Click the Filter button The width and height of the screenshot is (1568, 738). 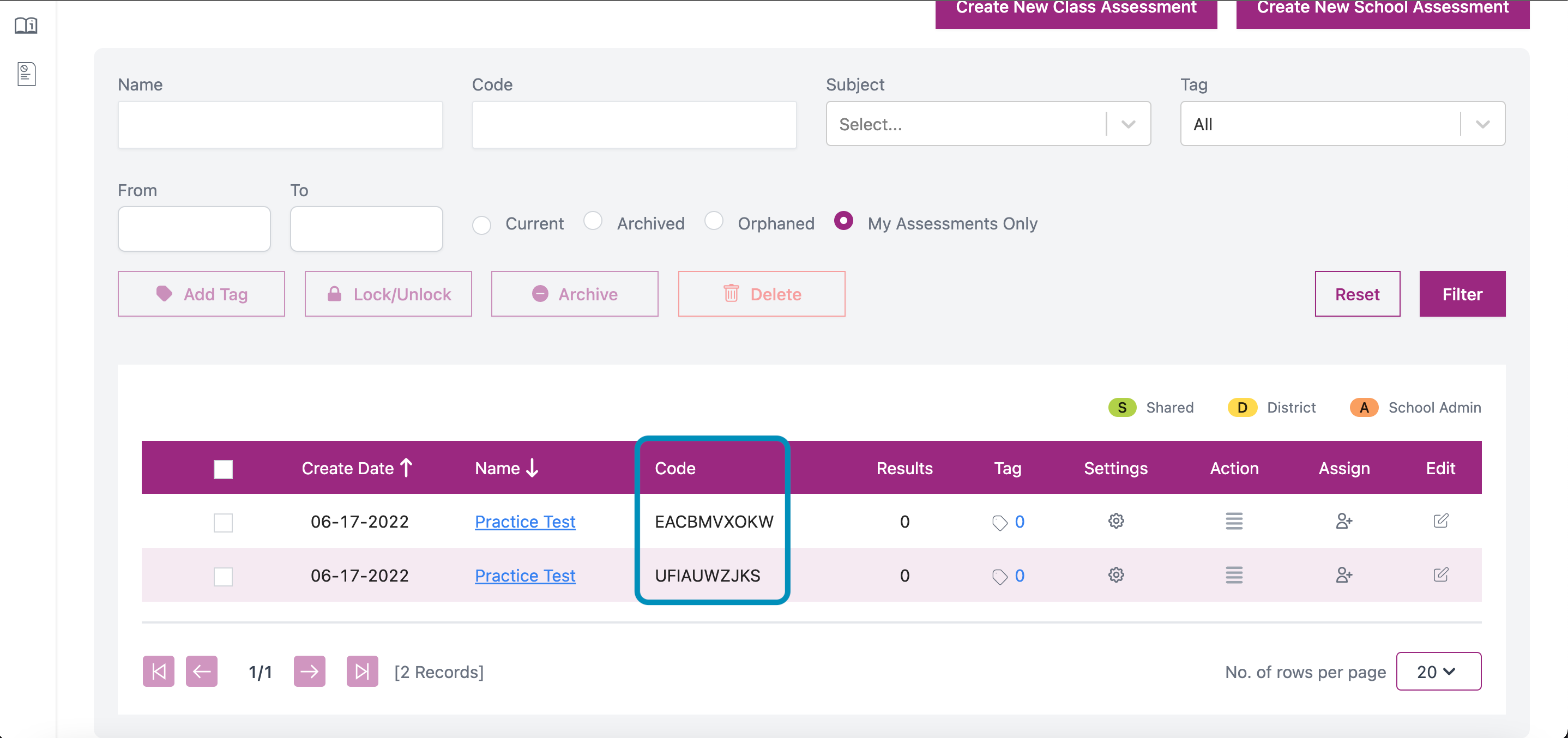coord(1462,294)
